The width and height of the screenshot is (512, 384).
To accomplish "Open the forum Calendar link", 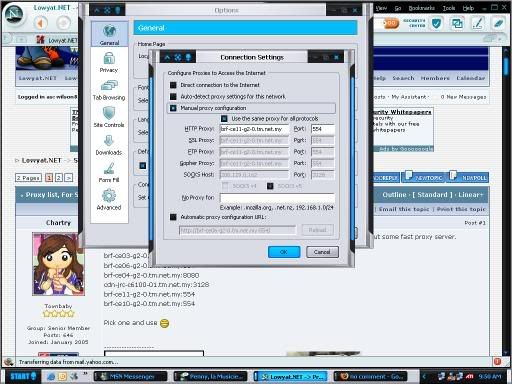I will 471,78.
